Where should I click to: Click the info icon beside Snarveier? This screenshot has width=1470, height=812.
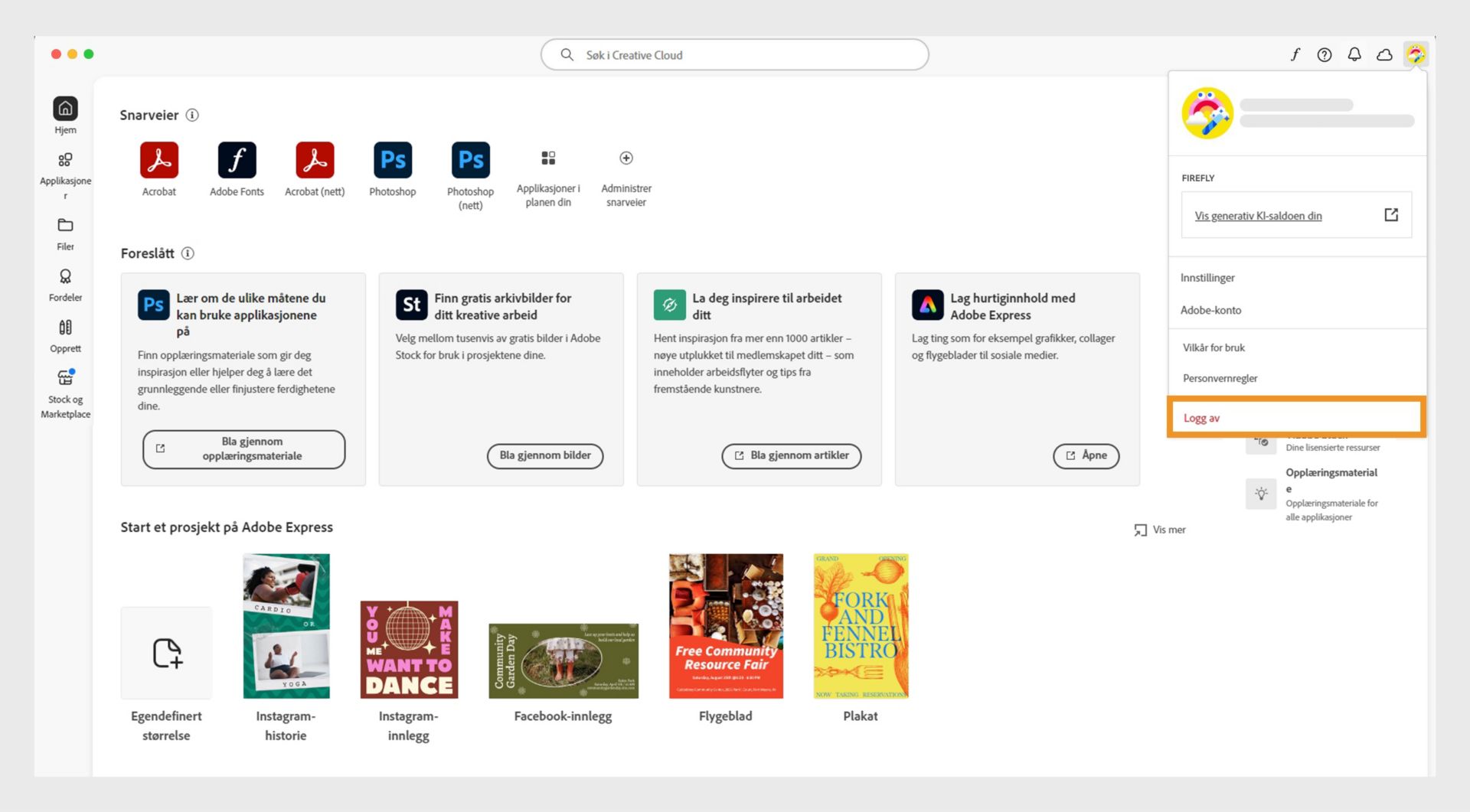click(x=192, y=115)
